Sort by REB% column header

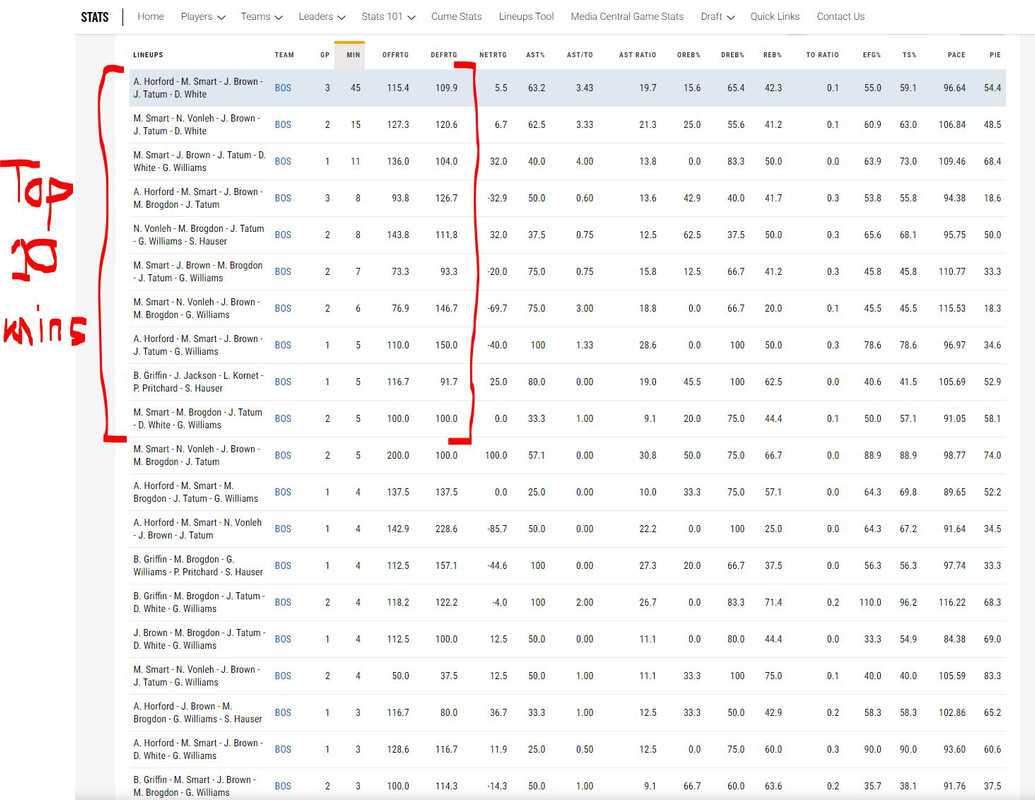tap(772, 55)
